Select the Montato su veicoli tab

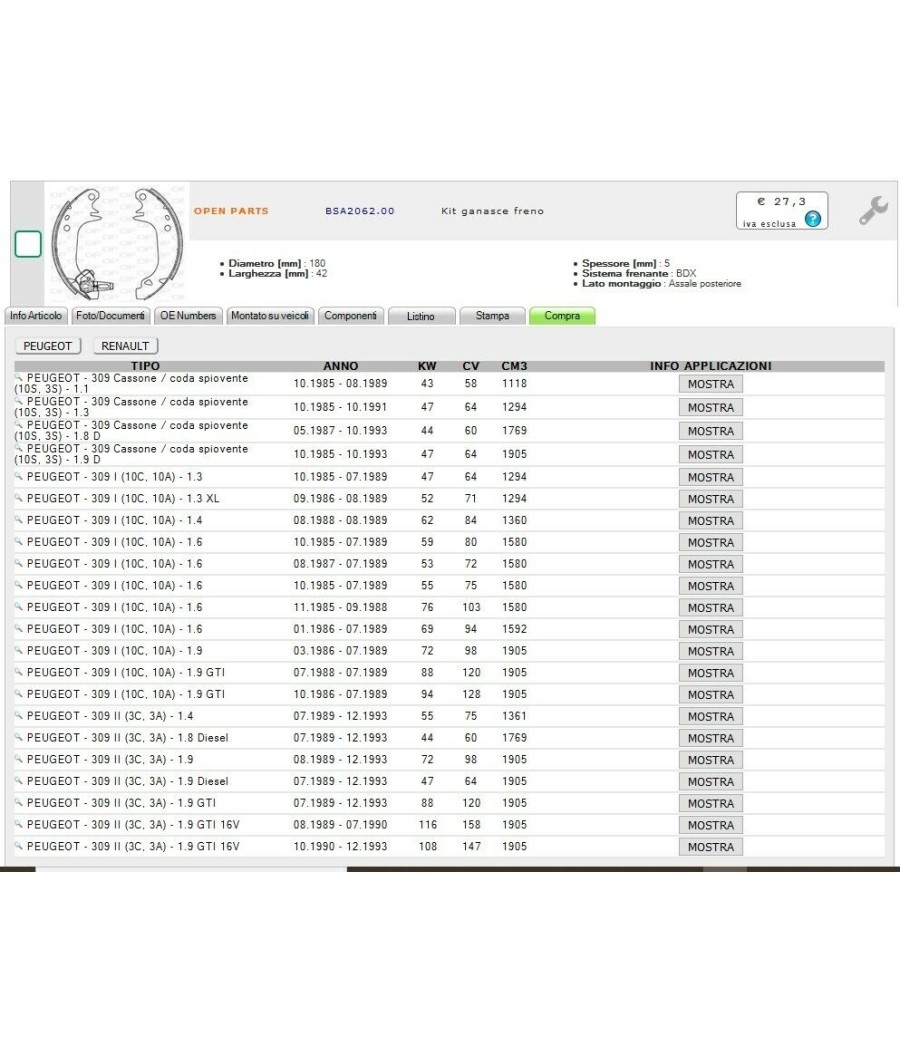pos(270,315)
